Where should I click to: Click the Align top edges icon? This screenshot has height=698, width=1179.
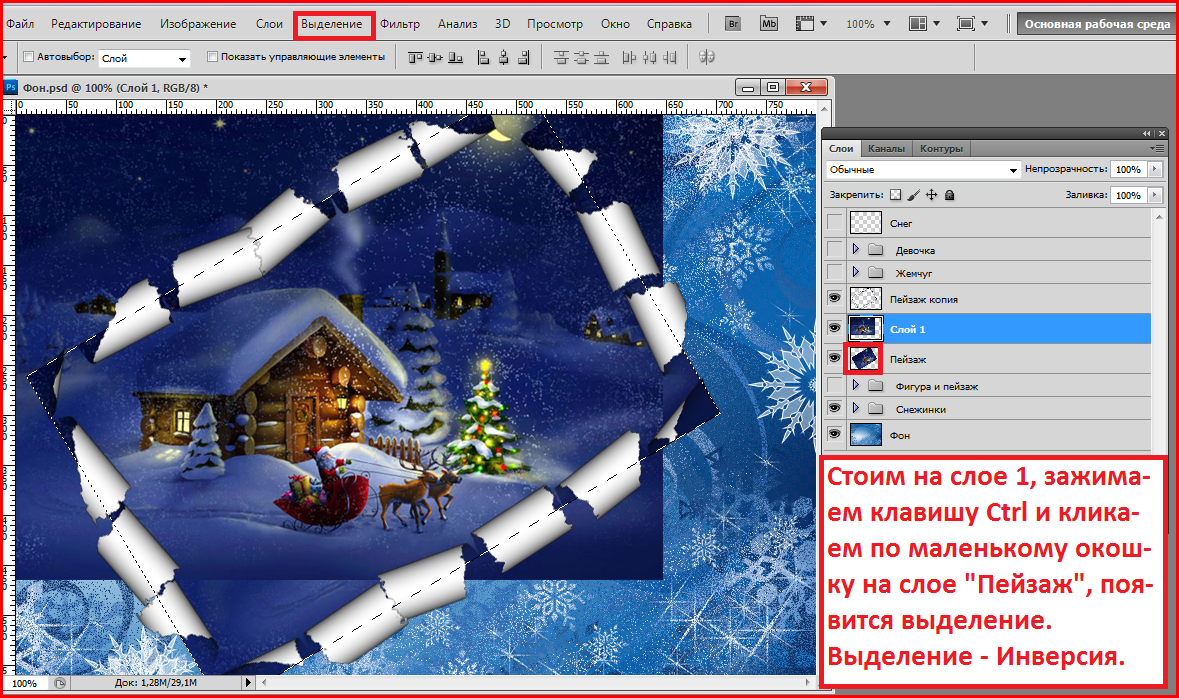(x=415, y=57)
